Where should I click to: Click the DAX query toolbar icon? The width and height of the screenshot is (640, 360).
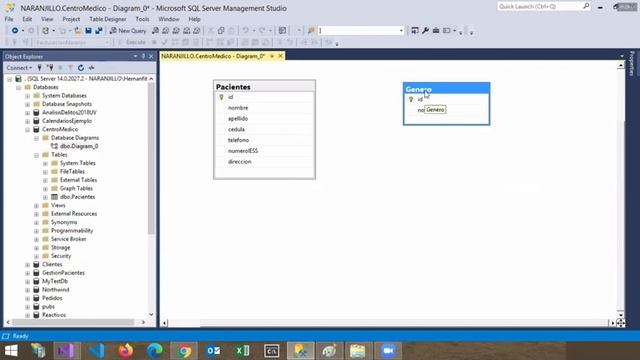pos(197,31)
